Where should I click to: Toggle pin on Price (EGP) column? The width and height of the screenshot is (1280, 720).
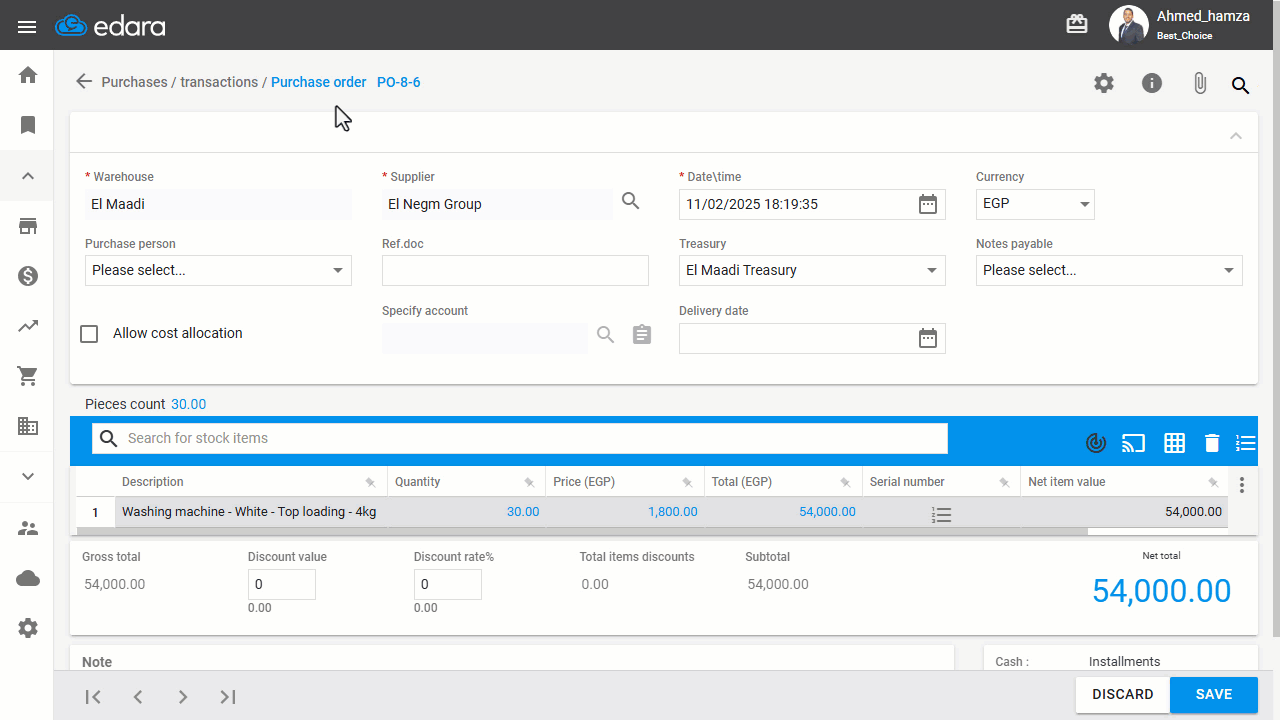[688, 482]
